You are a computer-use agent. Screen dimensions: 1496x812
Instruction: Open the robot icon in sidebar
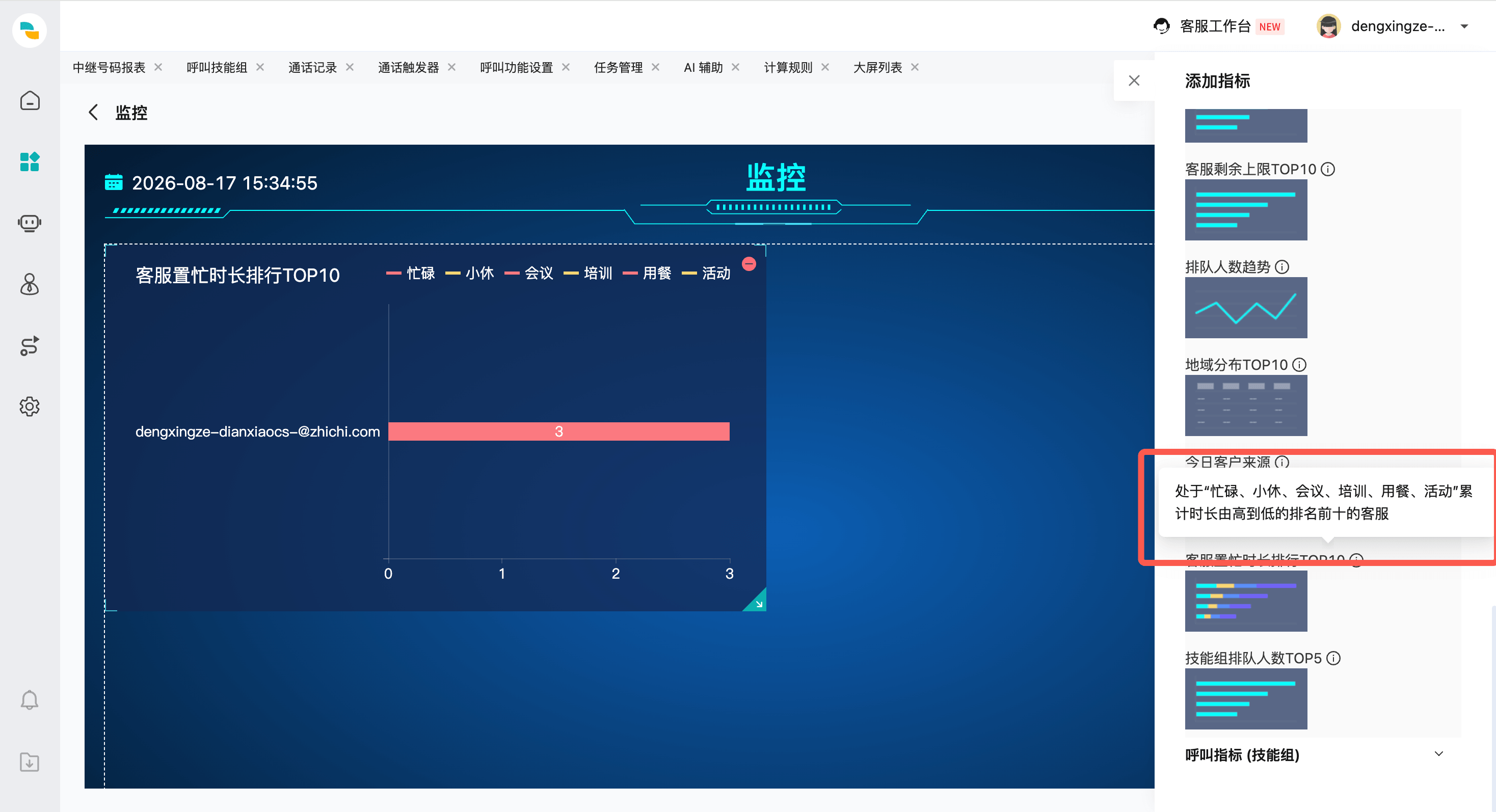[x=30, y=223]
